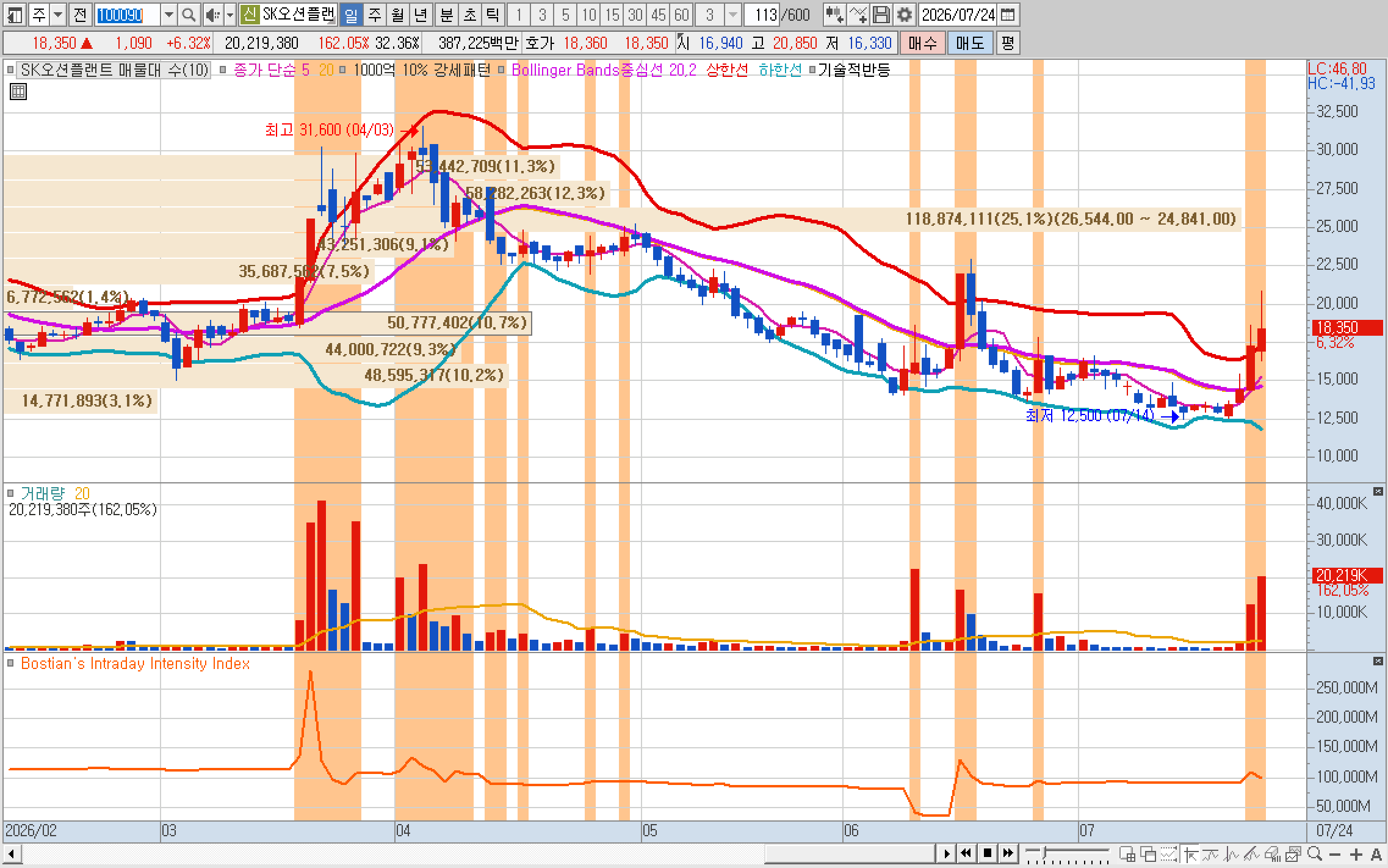Image resolution: width=1388 pixels, height=868 pixels.
Task: Click the dotted-frame chart range icon
Action: tap(1169, 853)
